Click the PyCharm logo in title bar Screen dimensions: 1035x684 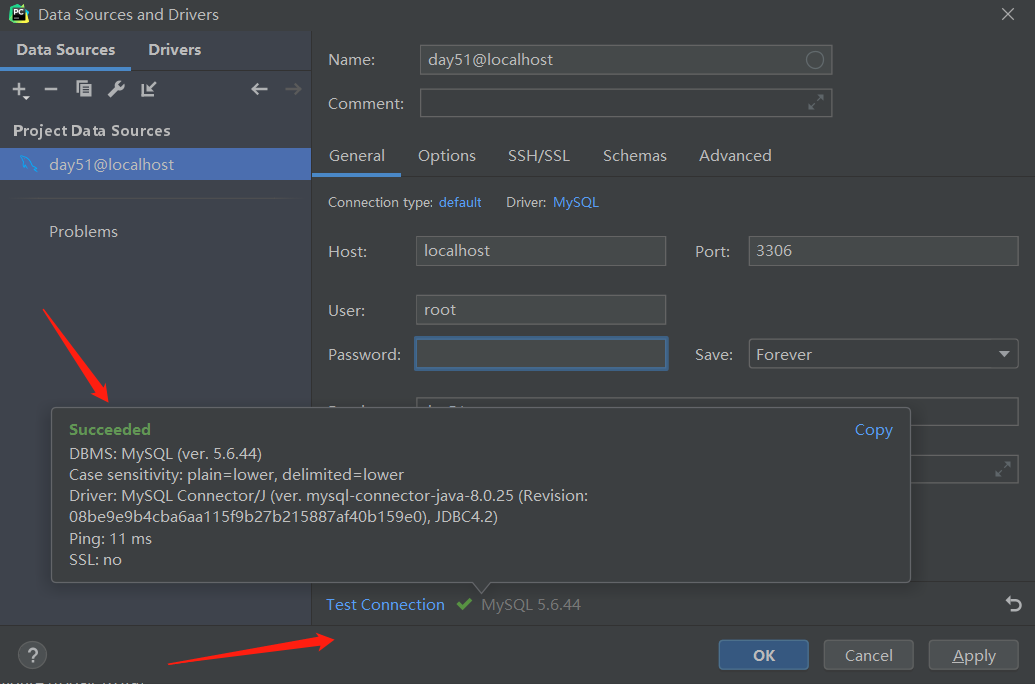pyautogui.click(x=18, y=14)
